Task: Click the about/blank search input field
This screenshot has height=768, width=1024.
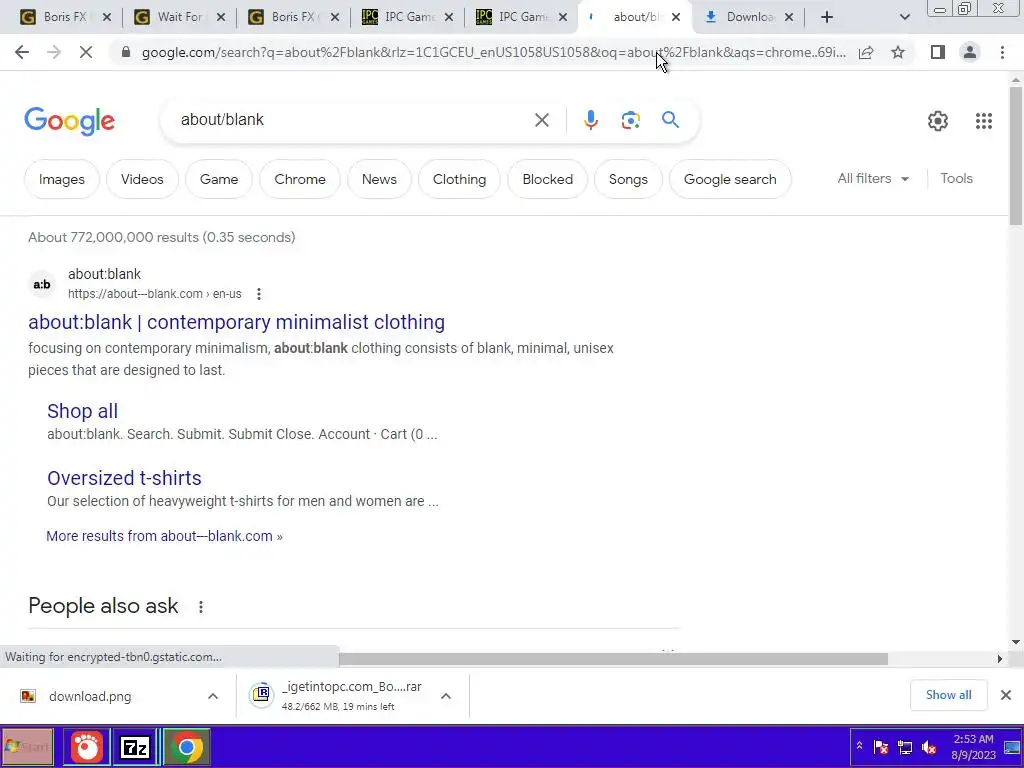Action: 353,120
